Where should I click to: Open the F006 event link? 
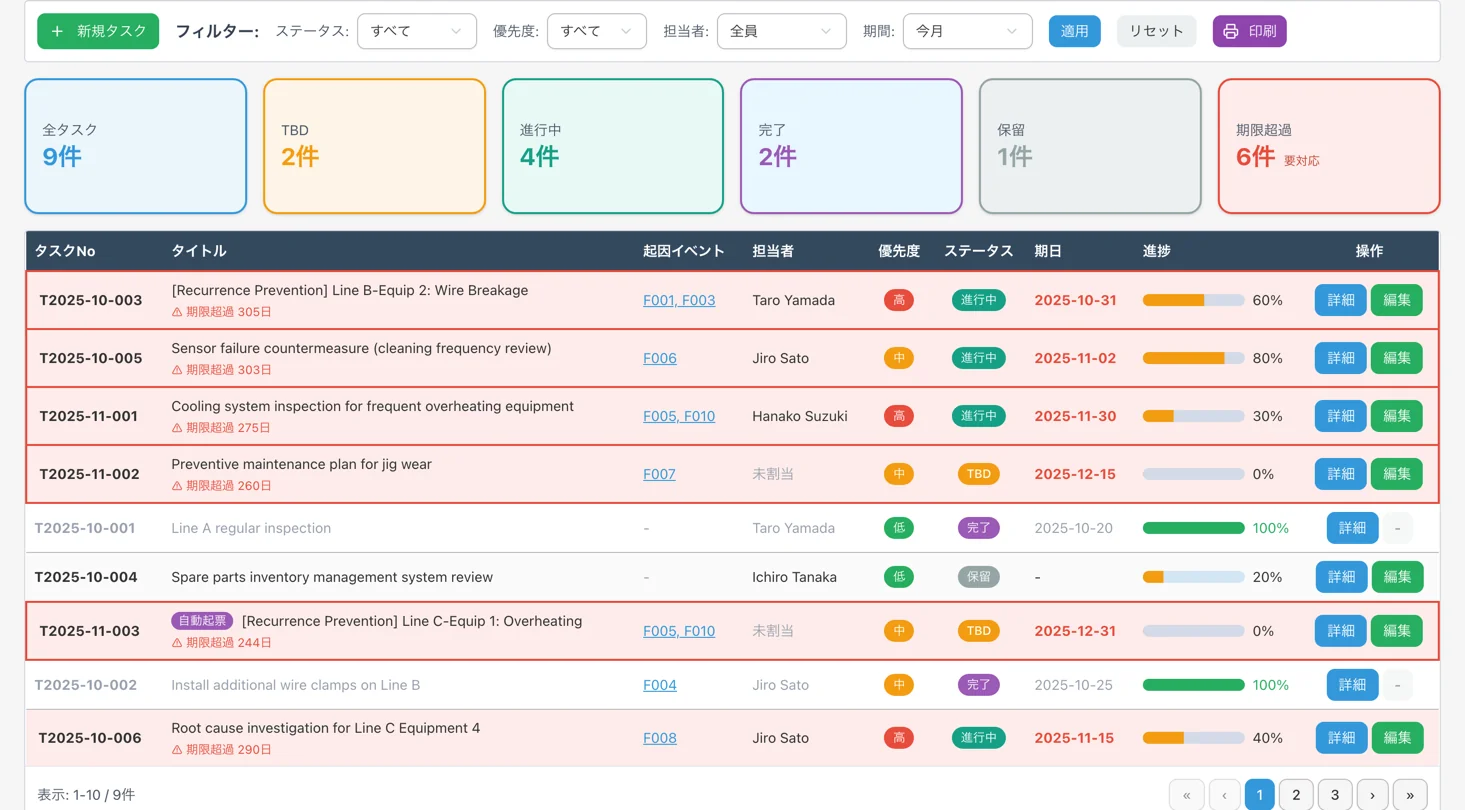(660, 358)
